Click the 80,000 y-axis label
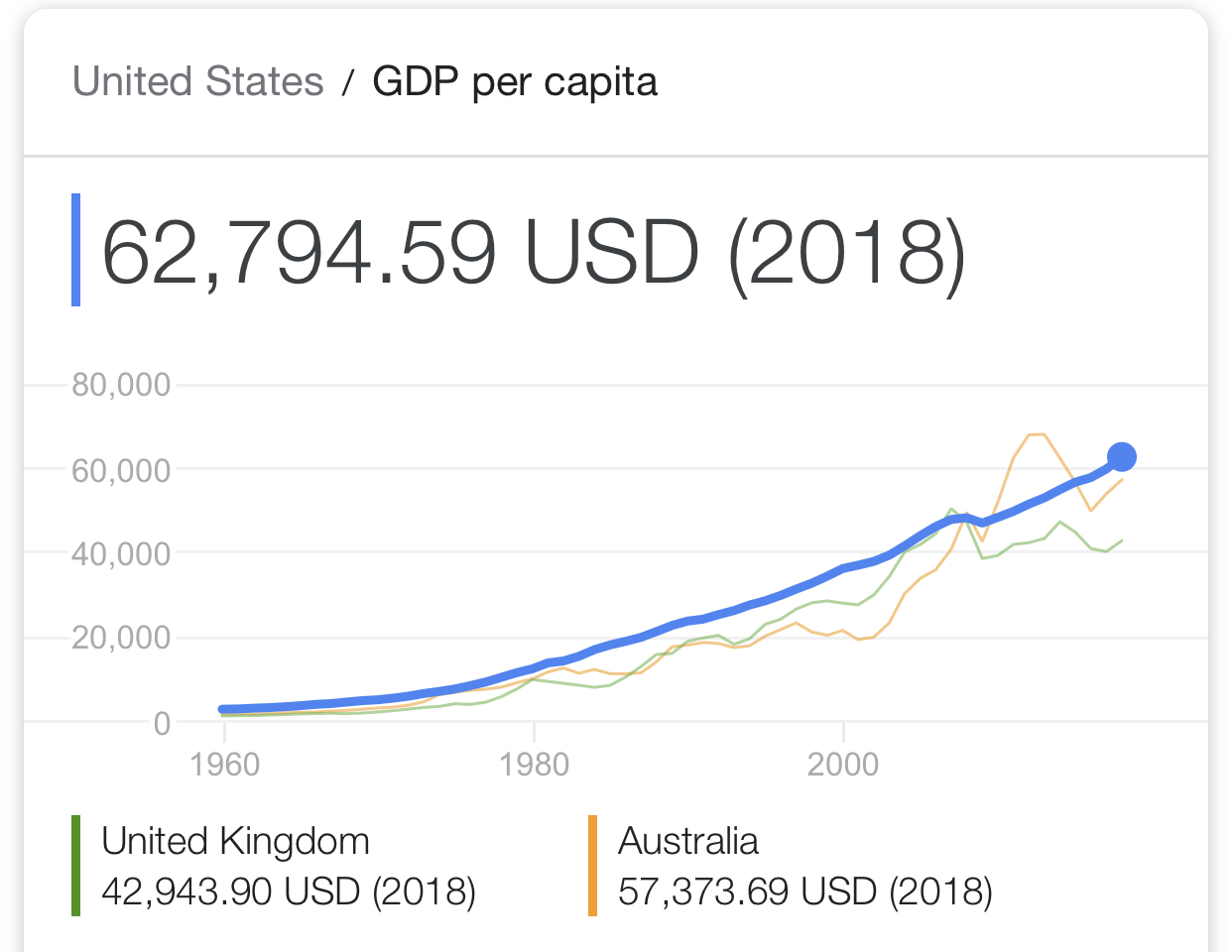This screenshot has height=952, width=1232. tap(121, 385)
